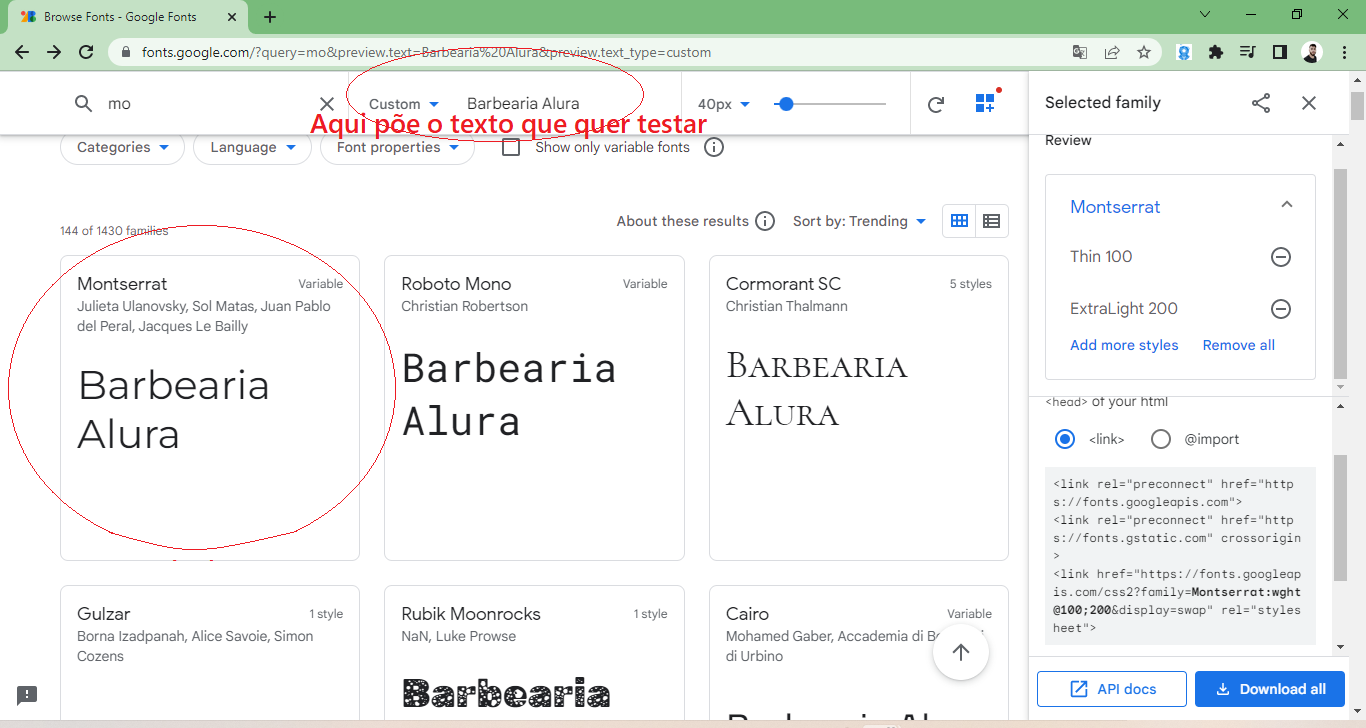The width and height of the screenshot is (1366, 728).
Task: Click Remove all link
Action: [x=1238, y=345]
